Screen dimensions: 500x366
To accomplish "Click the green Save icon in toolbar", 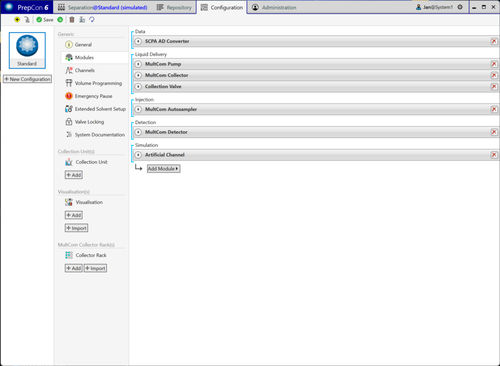I will tap(39, 20).
